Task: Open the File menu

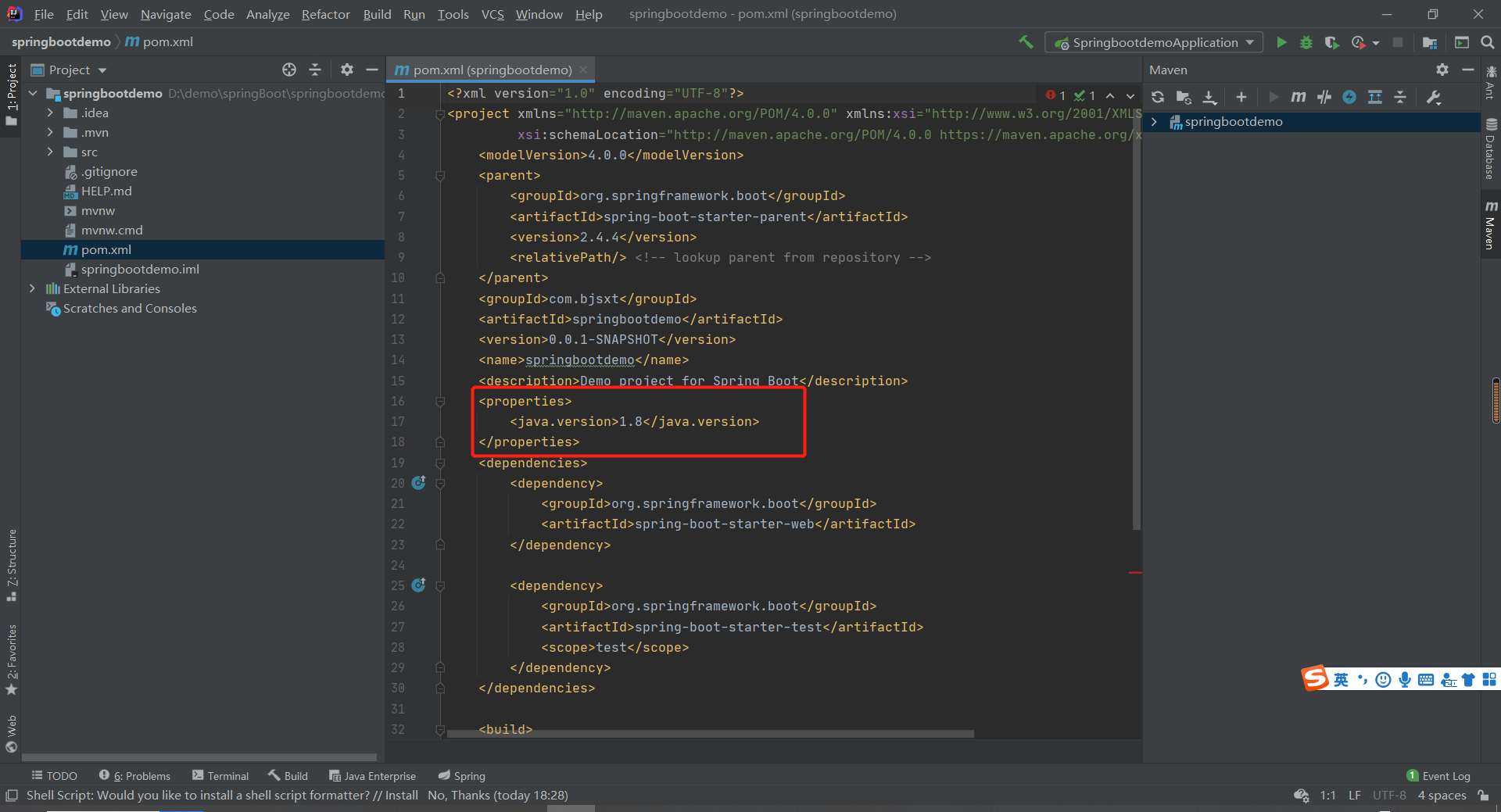Action: point(44,14)
